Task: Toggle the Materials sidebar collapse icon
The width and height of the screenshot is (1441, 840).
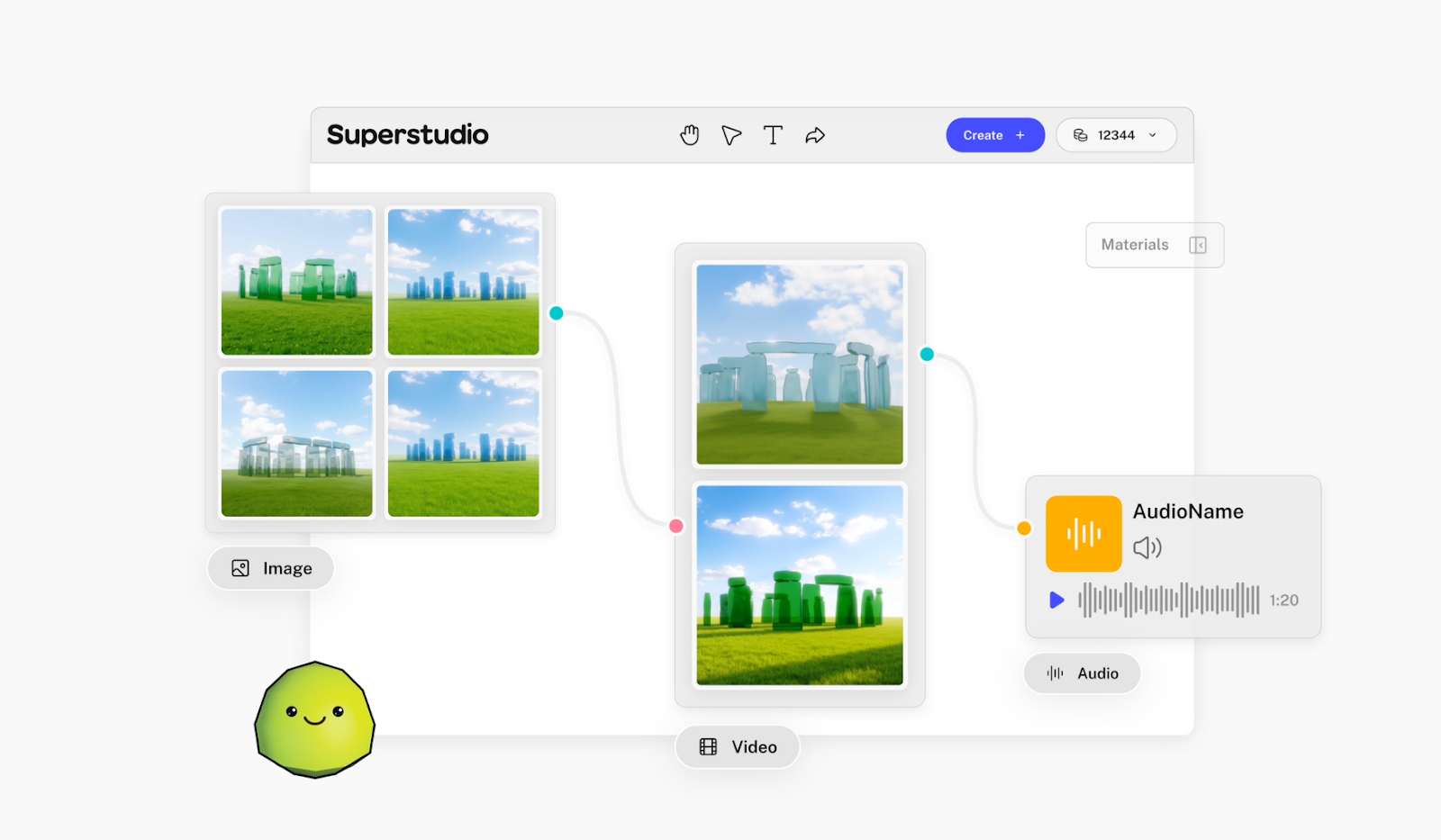Action: (x=1198, y=245)
